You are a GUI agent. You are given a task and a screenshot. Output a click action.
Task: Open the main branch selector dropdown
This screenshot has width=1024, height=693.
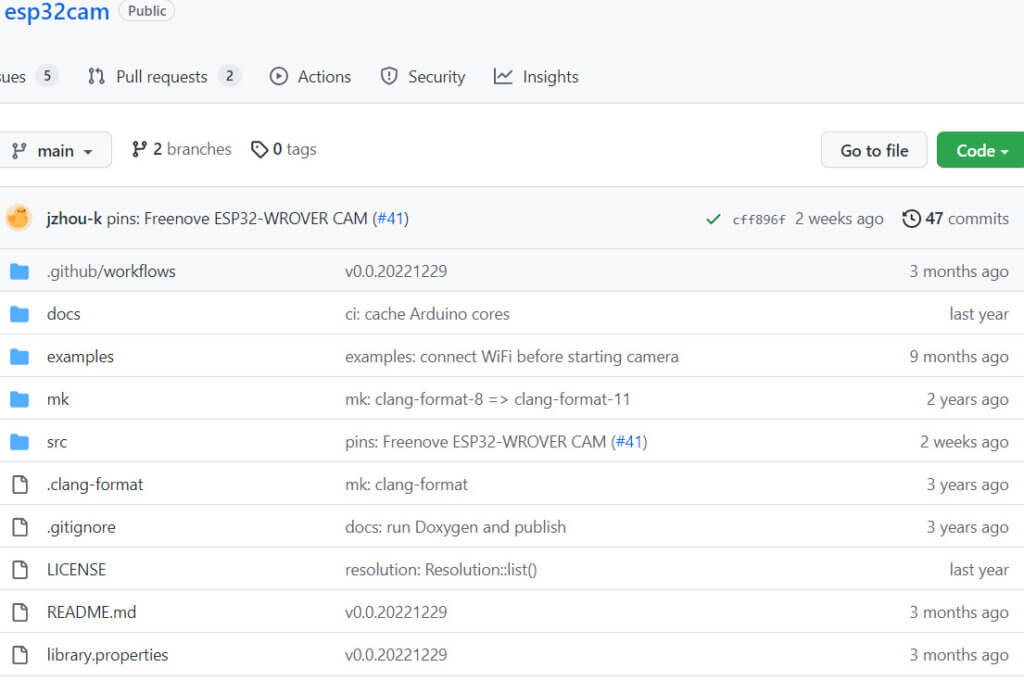(53, 150)
